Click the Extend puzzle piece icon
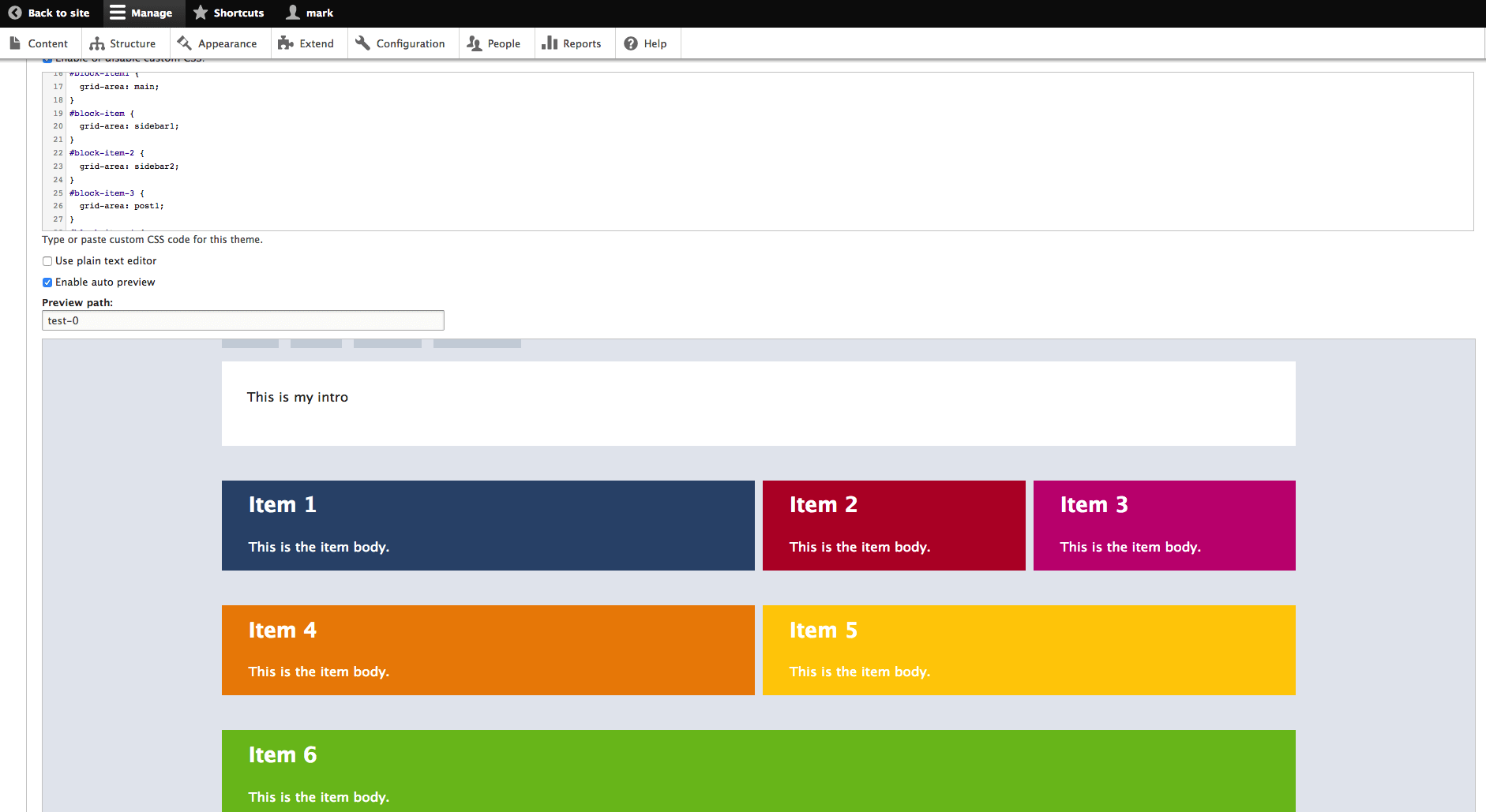 tap(286, 43)
